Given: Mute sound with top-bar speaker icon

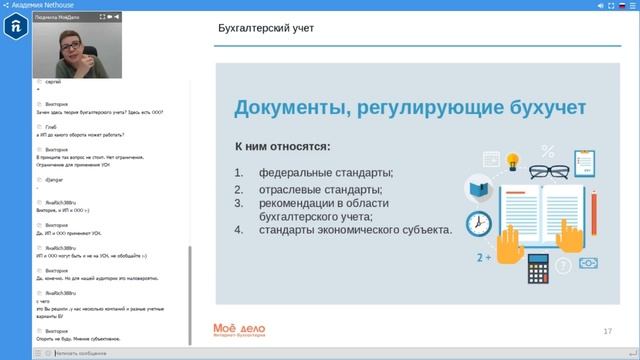Looking at the screenshot, I should pyautogui.click(x=600, y=6).
